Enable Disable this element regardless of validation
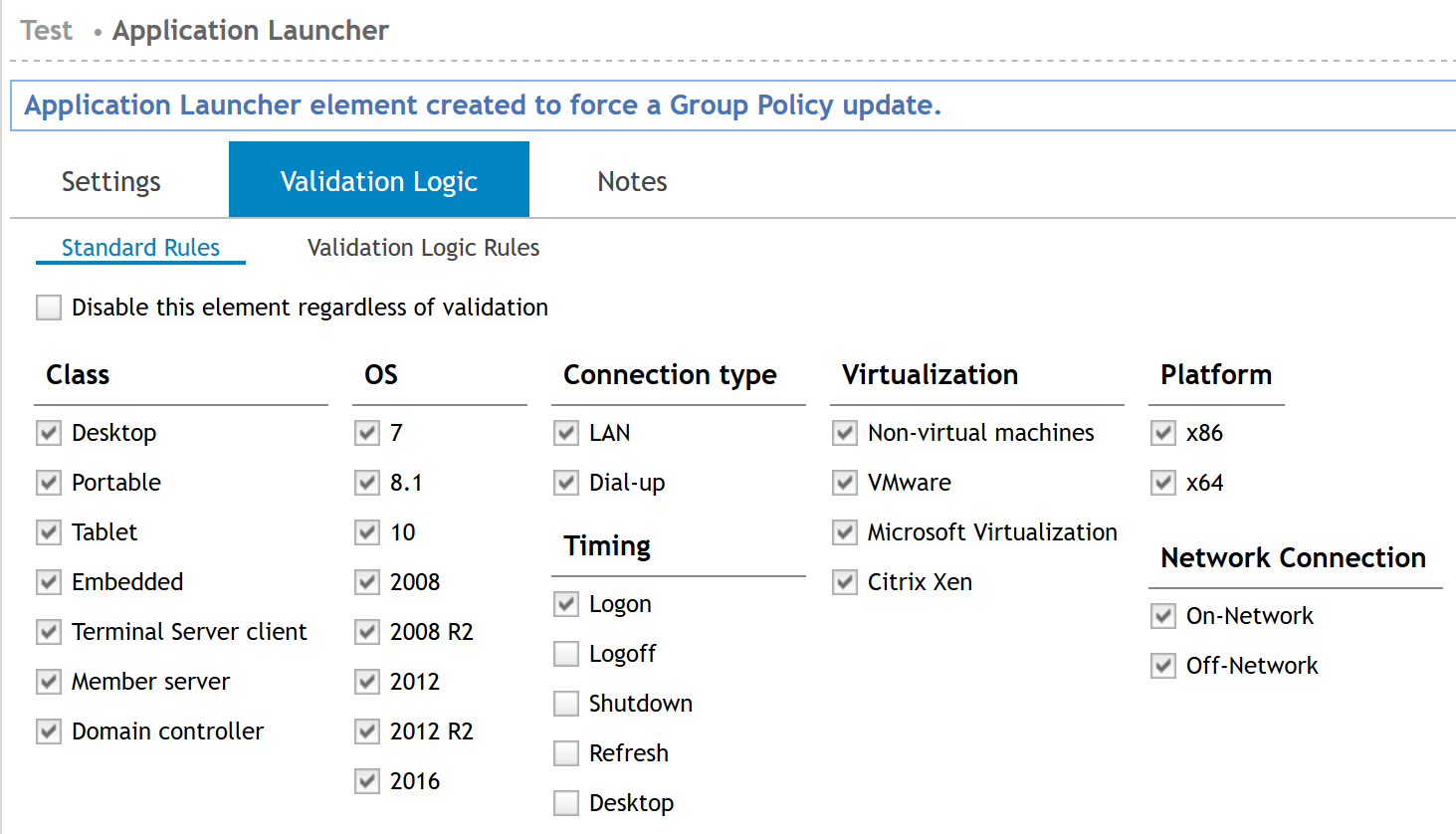This screenshot has height=834, width=1456. pos(49,307)
